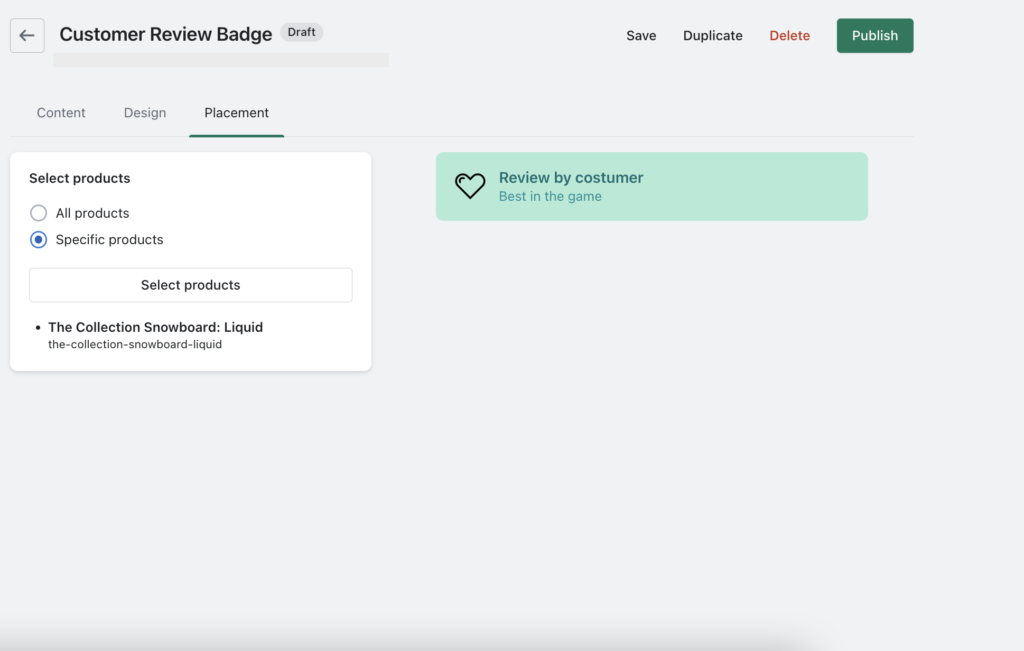This screenshot has width=1024, height=651.
Task: Click the 'Review by costumer' preview title
Action: [x=571, y=178]
